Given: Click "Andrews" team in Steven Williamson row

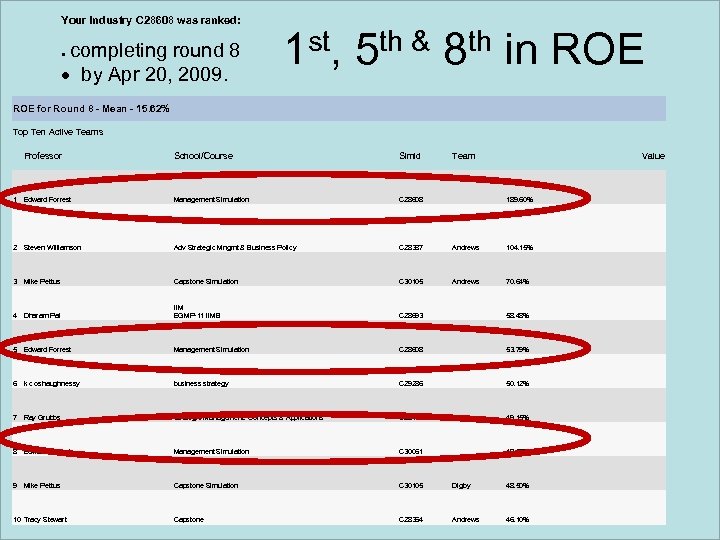Looking at the screenshot, I should 465,248.
